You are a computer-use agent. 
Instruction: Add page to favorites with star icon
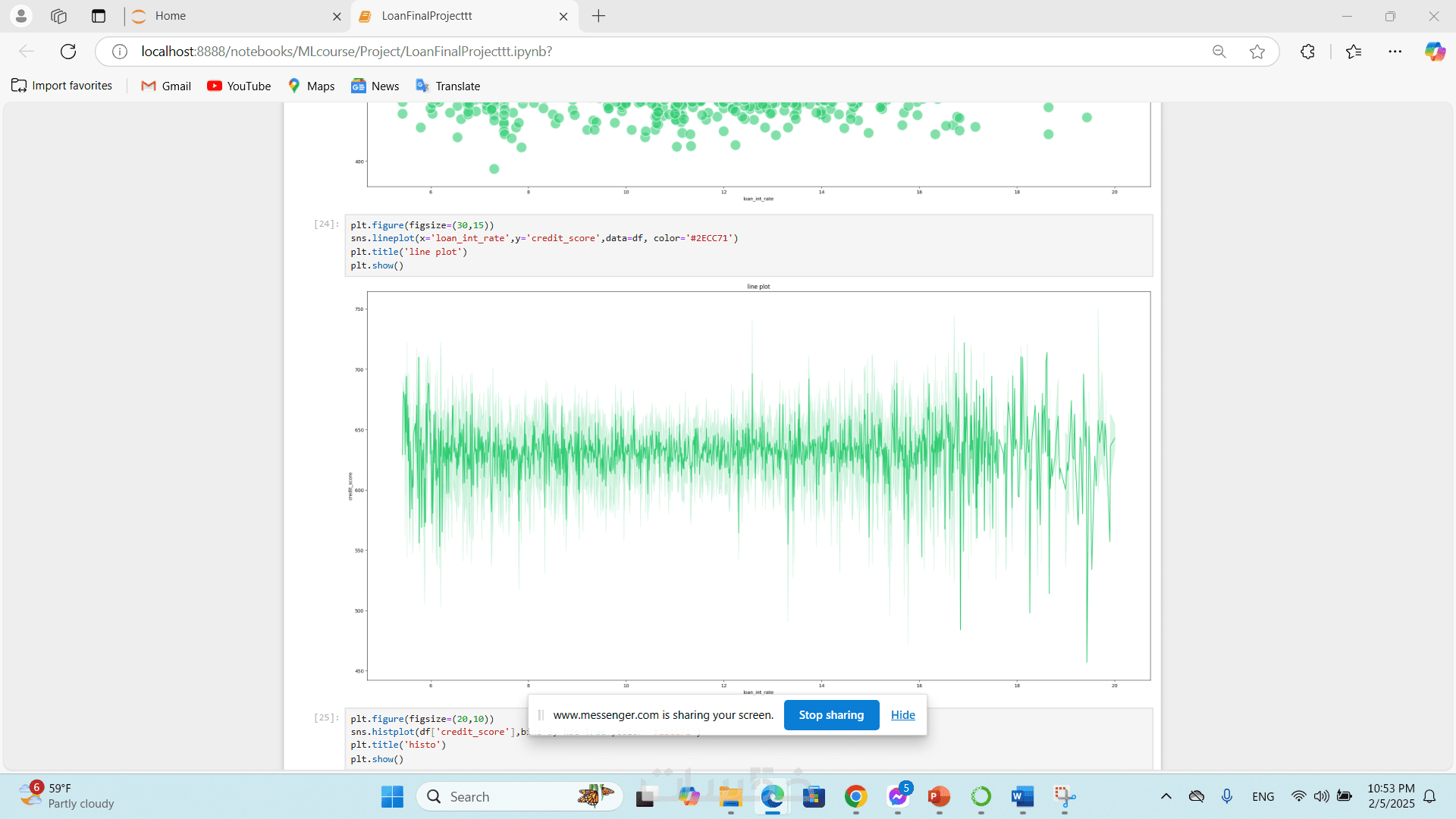tap(1257, 52)
